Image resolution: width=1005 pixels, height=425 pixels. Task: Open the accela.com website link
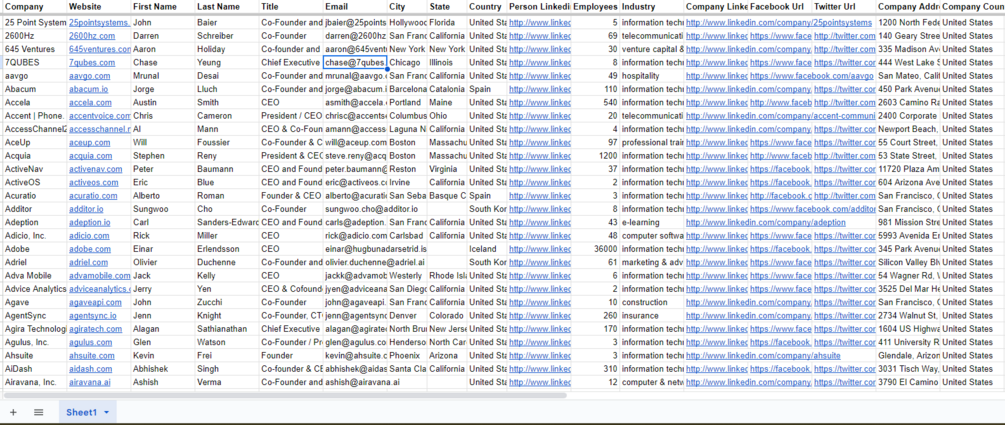point(90,103)
